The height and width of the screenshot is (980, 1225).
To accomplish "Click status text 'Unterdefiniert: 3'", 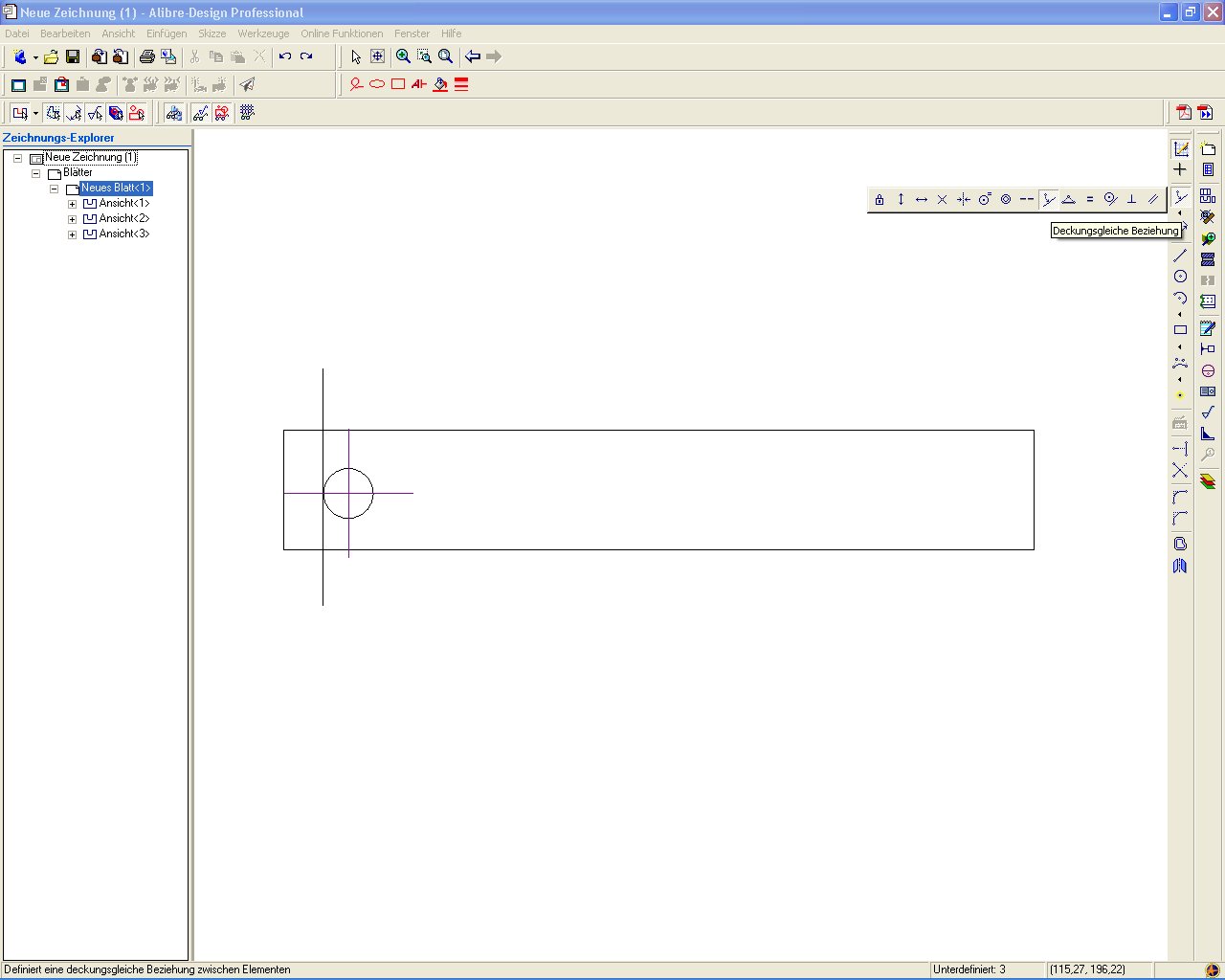I will pyautogui.click(x=969, y=969).
